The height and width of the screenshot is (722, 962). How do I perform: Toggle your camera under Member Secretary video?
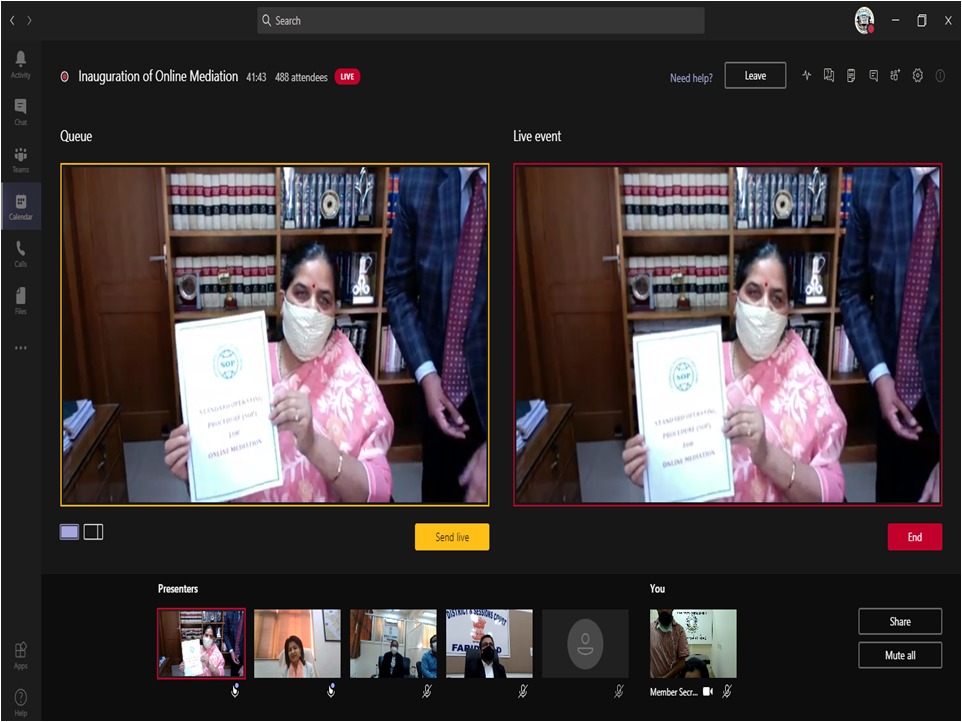tap(708, 691)
